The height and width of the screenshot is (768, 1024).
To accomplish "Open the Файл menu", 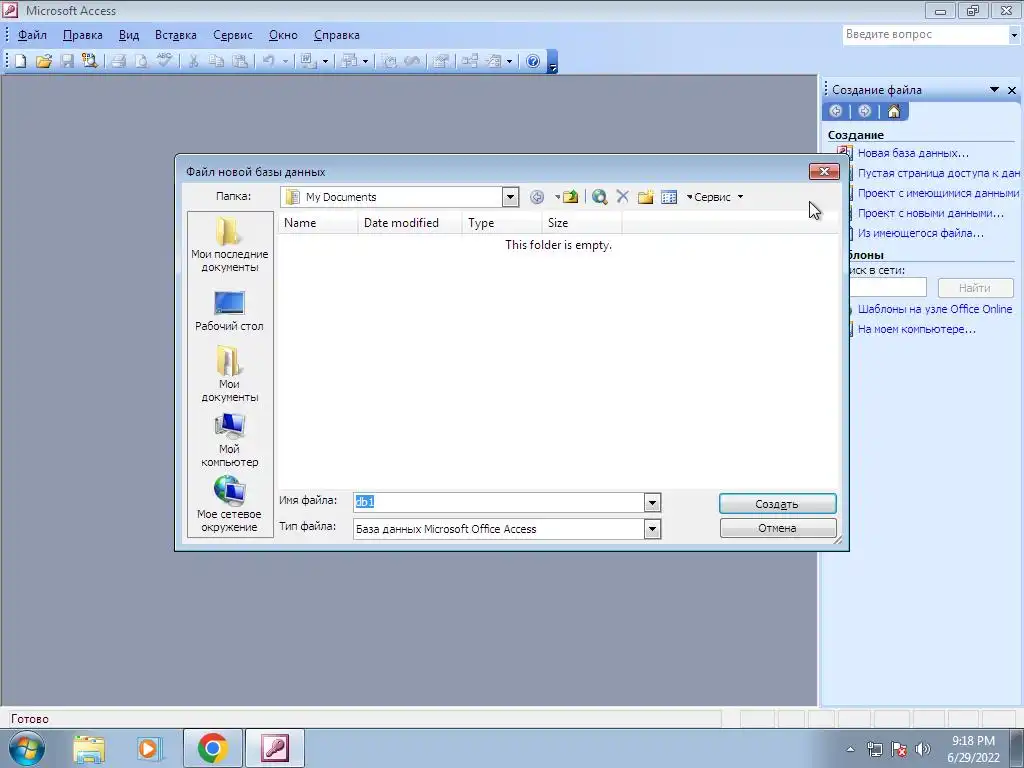I will 32,35.
